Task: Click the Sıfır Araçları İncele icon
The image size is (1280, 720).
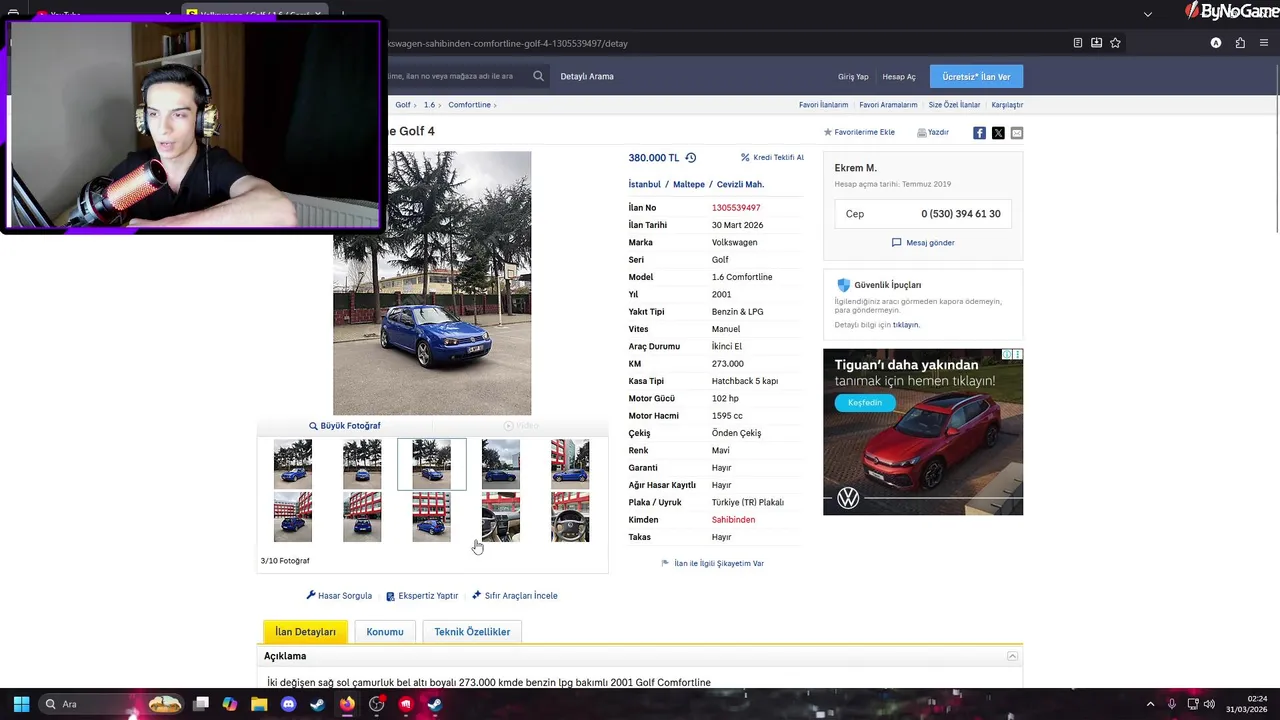Action: (477, 595)
